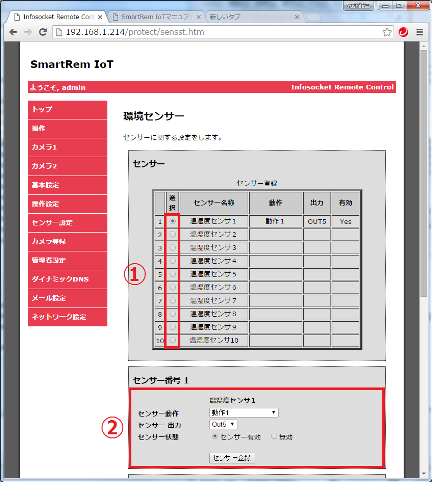This screenshot has width=432, height=482.
Task: Select radio button for sensor row 8
Action: [172, 314]
